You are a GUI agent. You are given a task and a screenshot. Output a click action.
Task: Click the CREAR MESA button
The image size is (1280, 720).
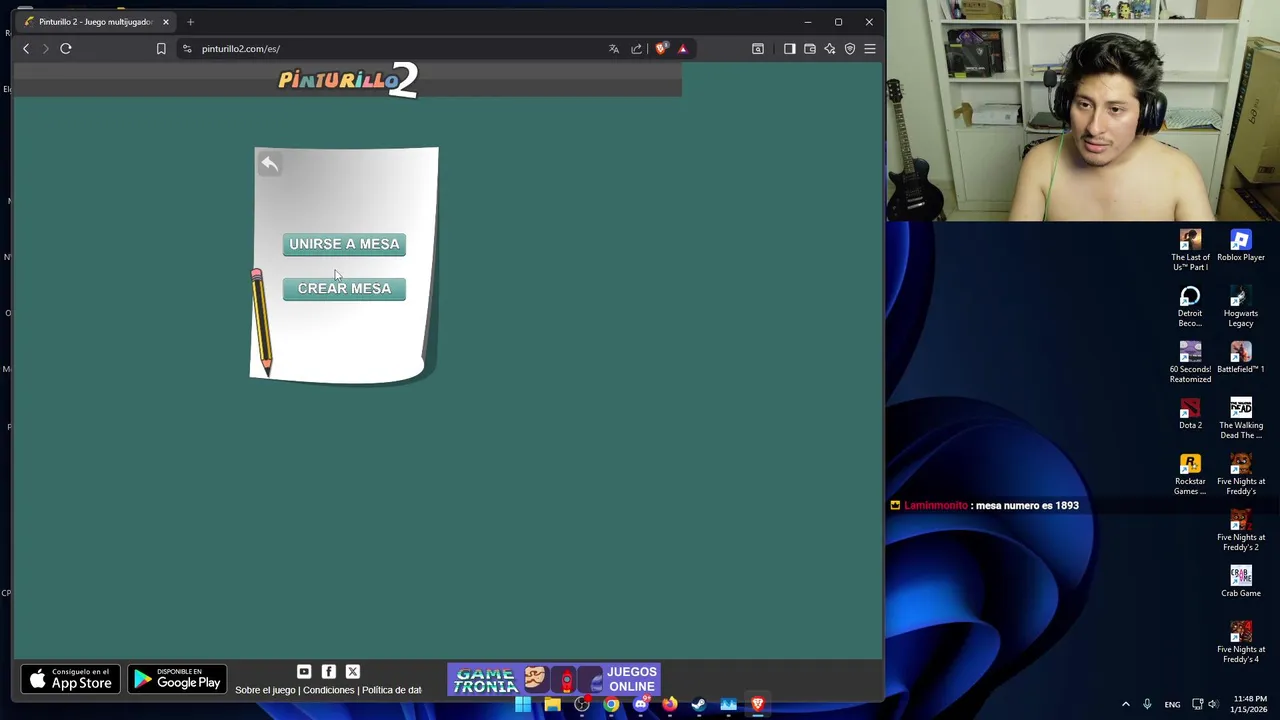344,288
